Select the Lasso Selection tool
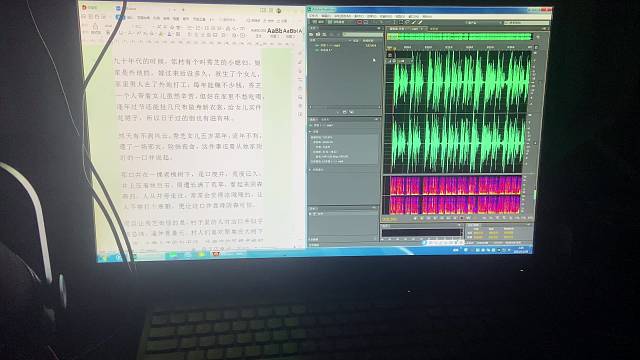The height and width of the screenshot is (360, 640). (x=407, y=22)
